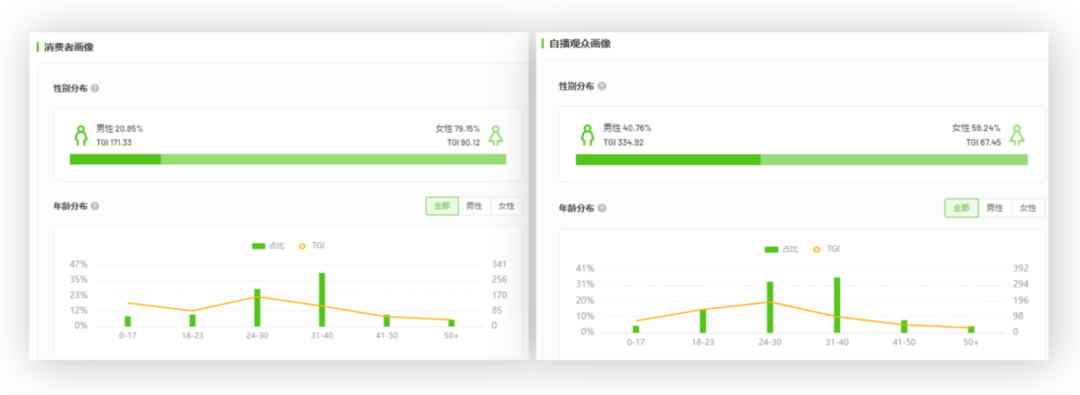
Task: Click the male figure icon in 消费者画像
Action: click(x=81, y=135)
